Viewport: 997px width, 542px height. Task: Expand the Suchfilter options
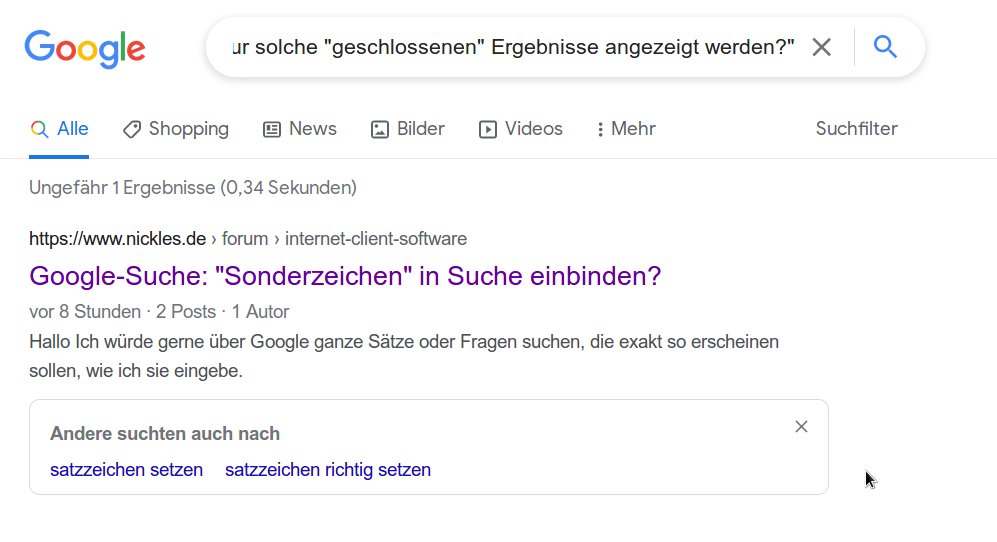pos(856,129)
